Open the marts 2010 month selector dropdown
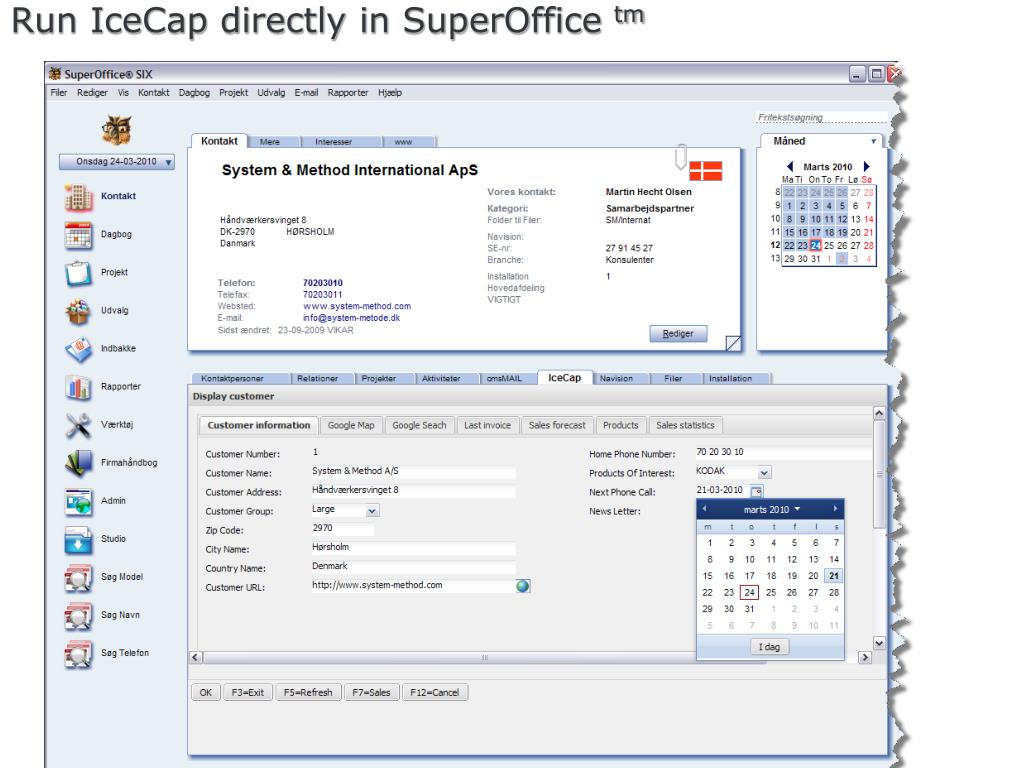This screenshot has width=1024, height=768. 771,509
